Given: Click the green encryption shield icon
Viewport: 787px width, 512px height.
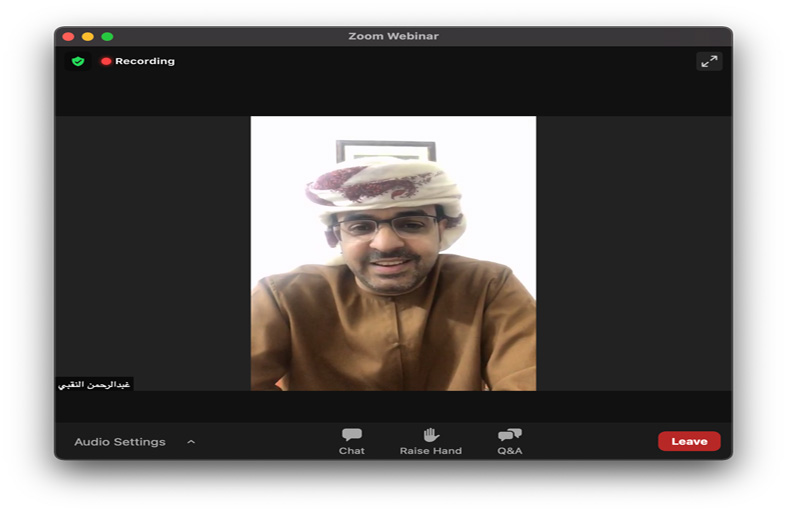Looking at the screenshot, I should (78, 61).
